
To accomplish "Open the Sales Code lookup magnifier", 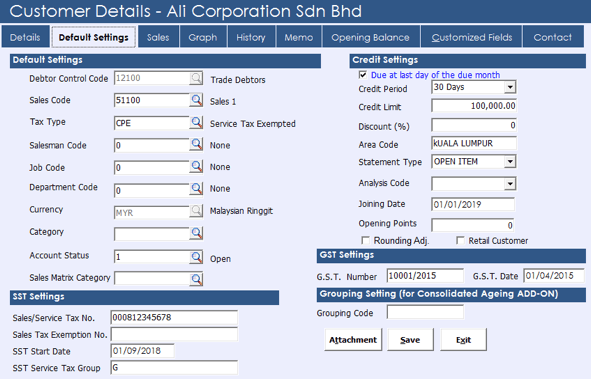I will click(196, 100).
